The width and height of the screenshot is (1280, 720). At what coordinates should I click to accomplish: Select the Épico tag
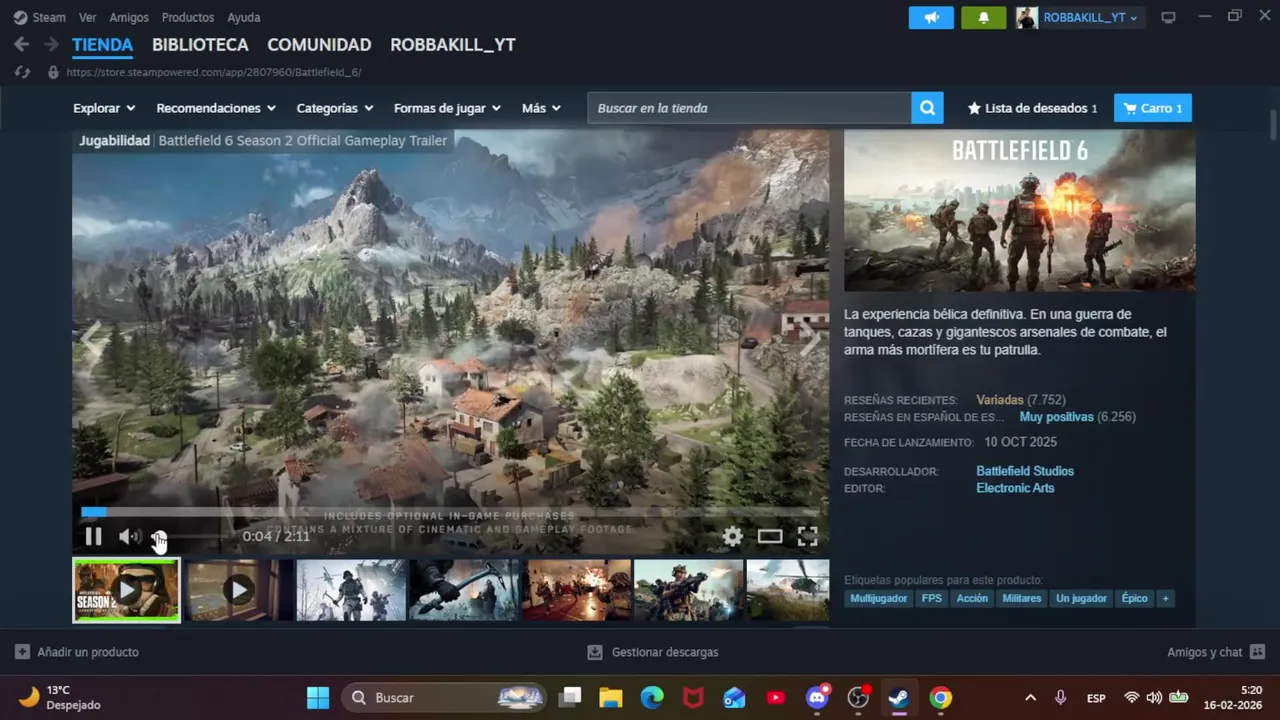1134,598
